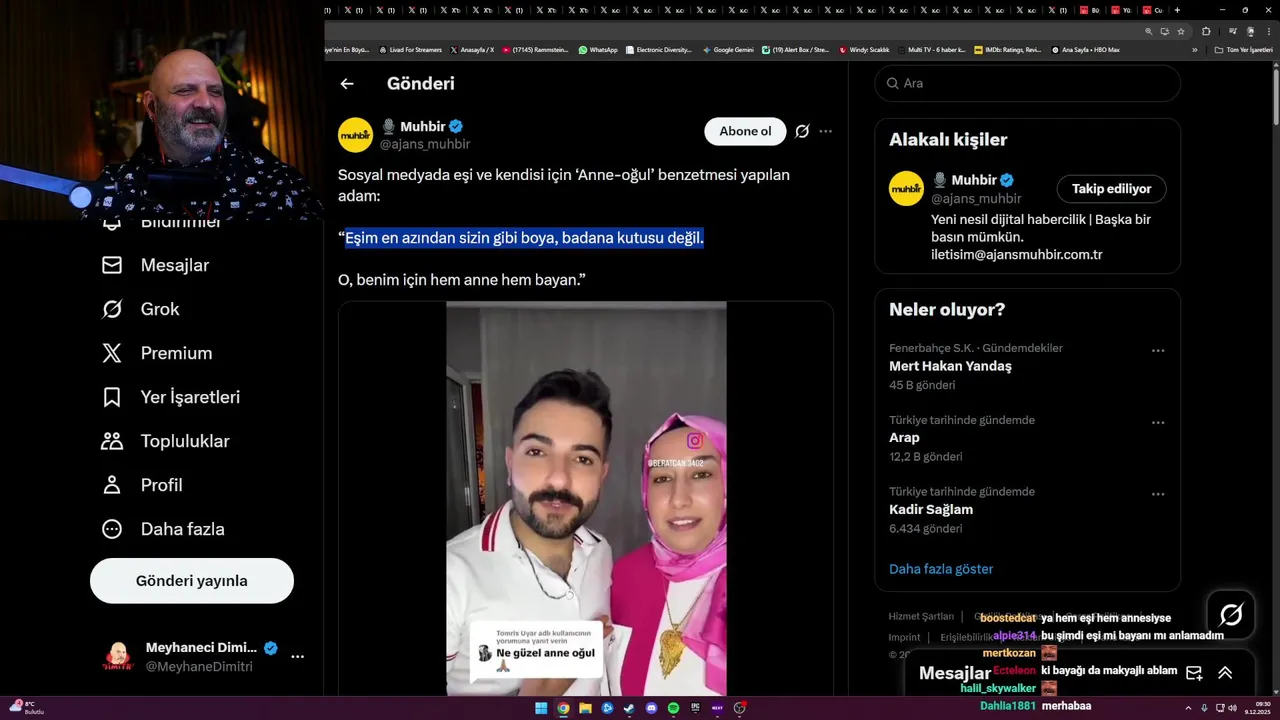
Task: Click the Windows Start button
Action: [541, 708]
